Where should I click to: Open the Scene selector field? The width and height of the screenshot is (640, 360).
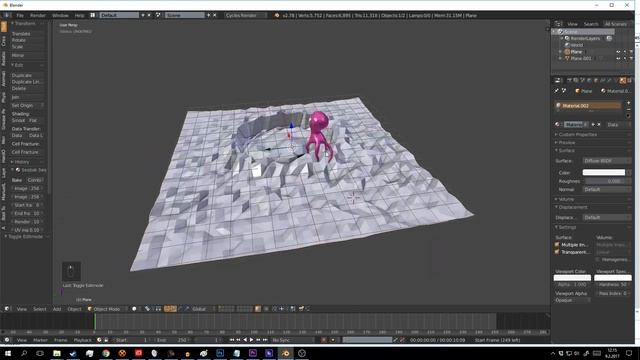tap(184, 16)
